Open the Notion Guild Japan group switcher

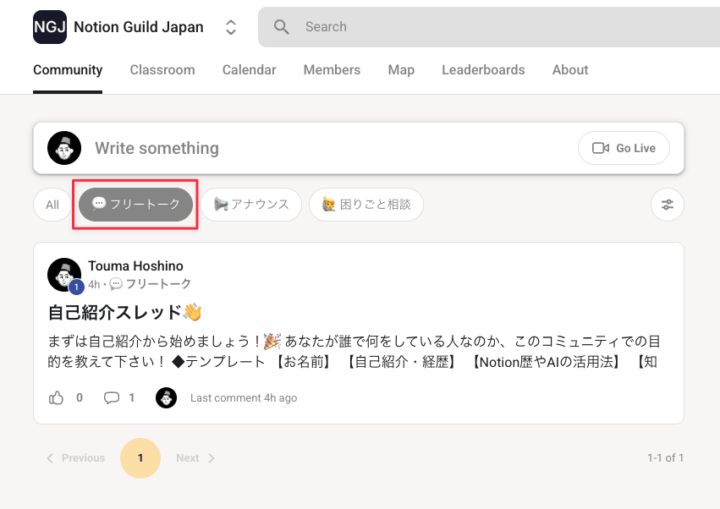tap(231, 28)
